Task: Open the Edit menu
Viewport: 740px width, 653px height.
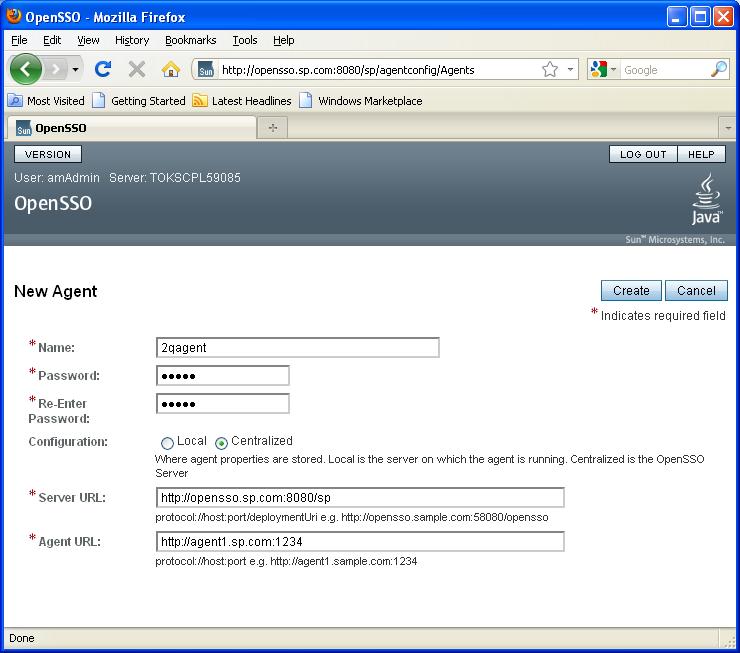Action: pos(52,41)
